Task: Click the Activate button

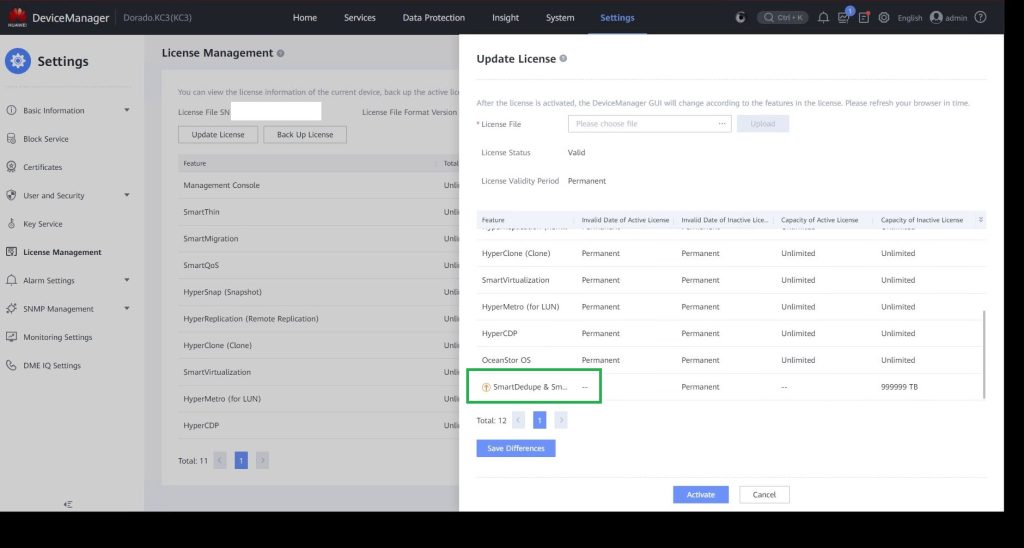Action: click(x=700, y=494)
